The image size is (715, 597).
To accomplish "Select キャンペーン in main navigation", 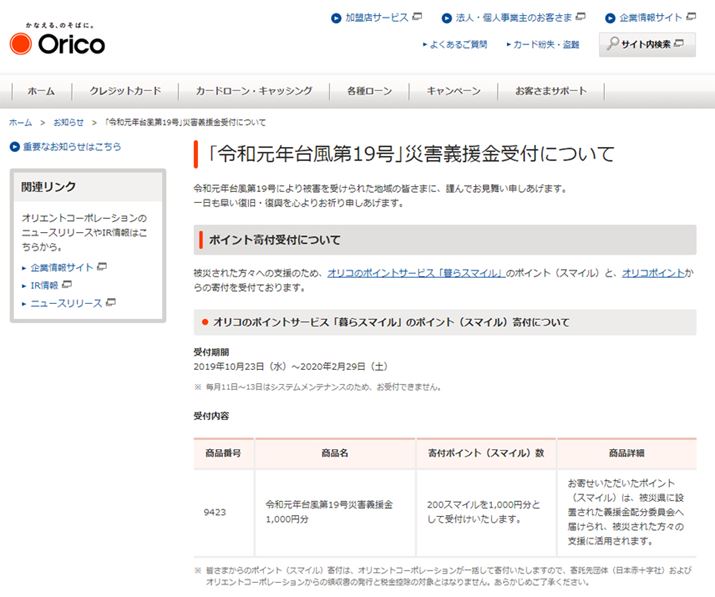I will (x=453, y=91).
